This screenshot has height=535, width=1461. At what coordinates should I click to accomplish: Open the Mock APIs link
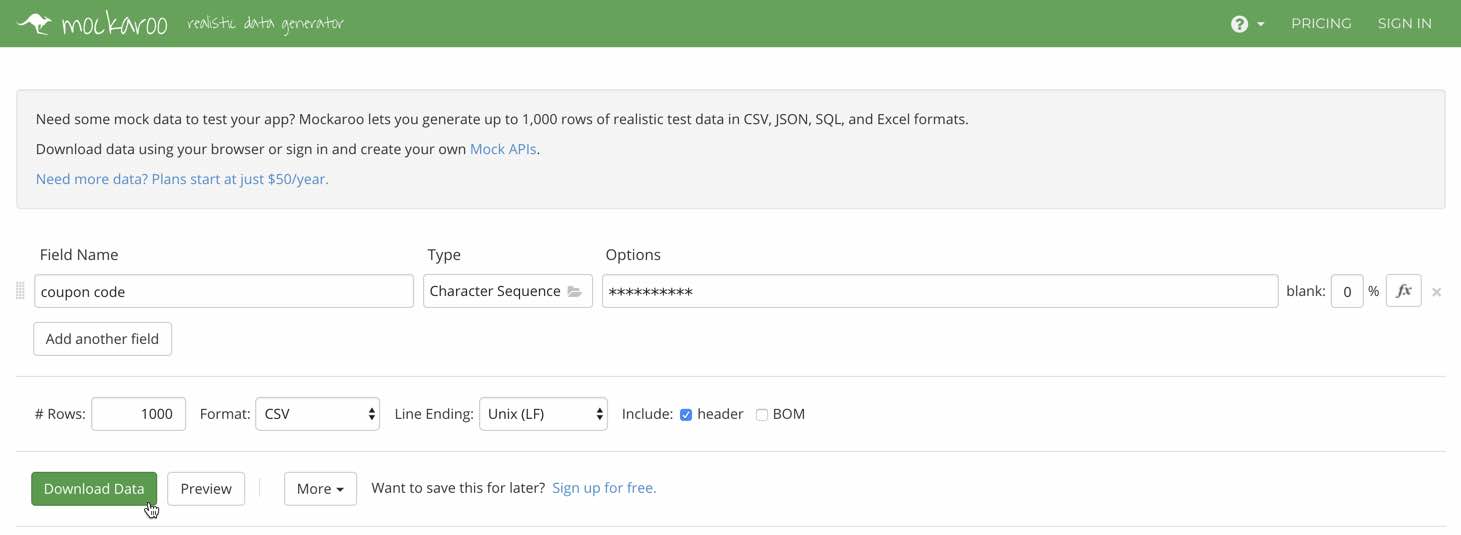click(x=503, y=149)
